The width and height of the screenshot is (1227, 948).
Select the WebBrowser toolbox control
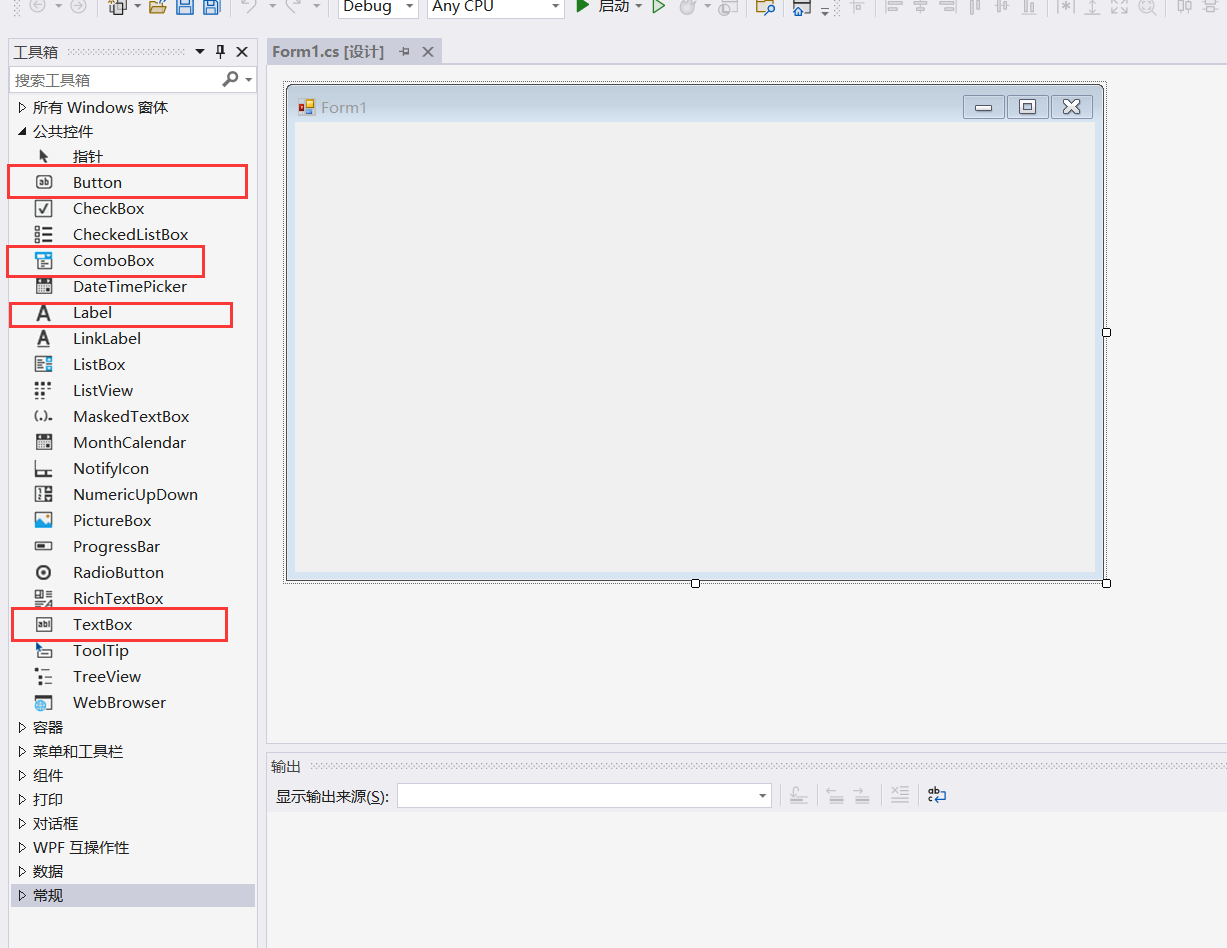coord(132,702)
